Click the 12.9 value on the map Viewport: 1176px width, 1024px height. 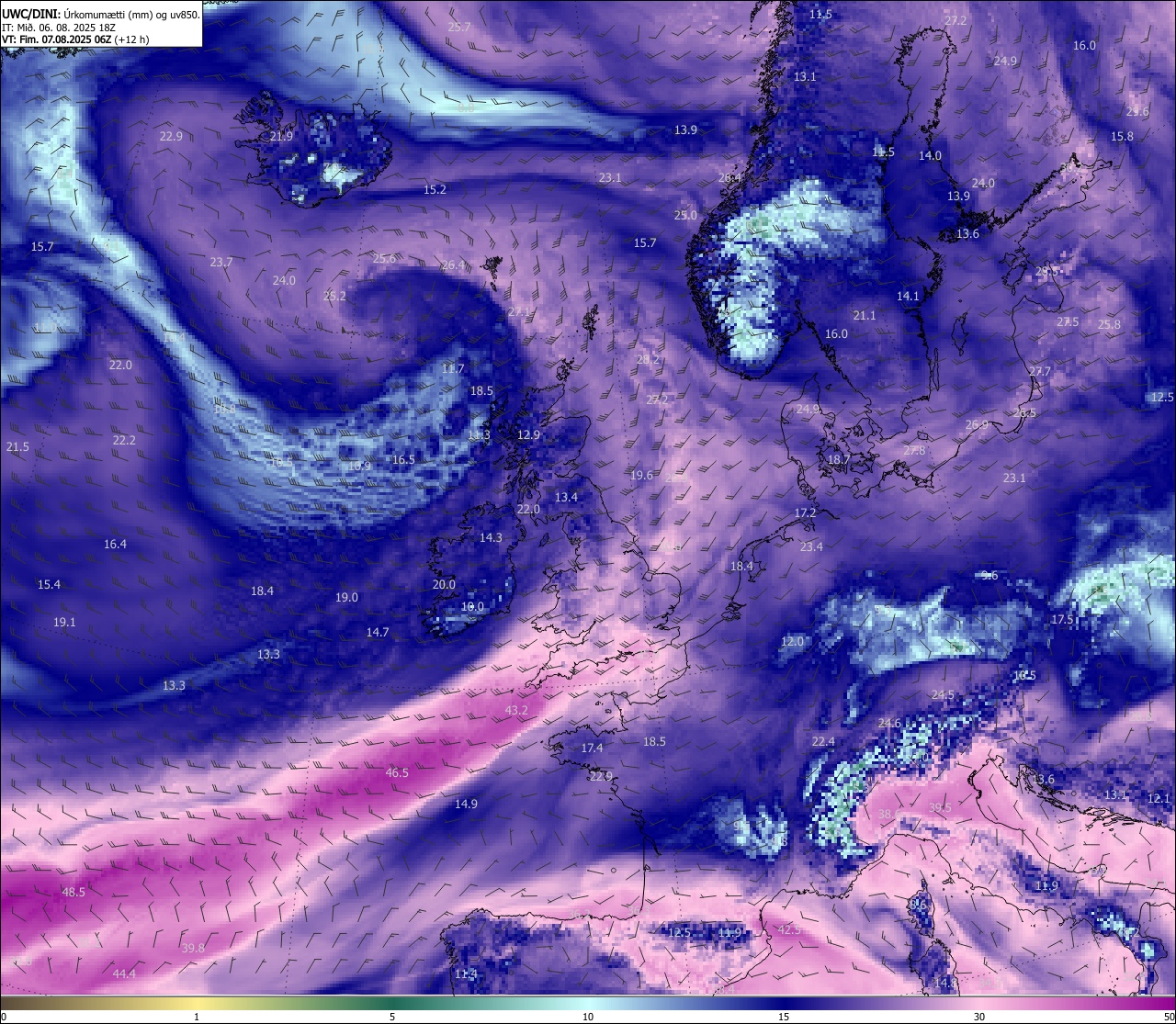pos(528,434)
